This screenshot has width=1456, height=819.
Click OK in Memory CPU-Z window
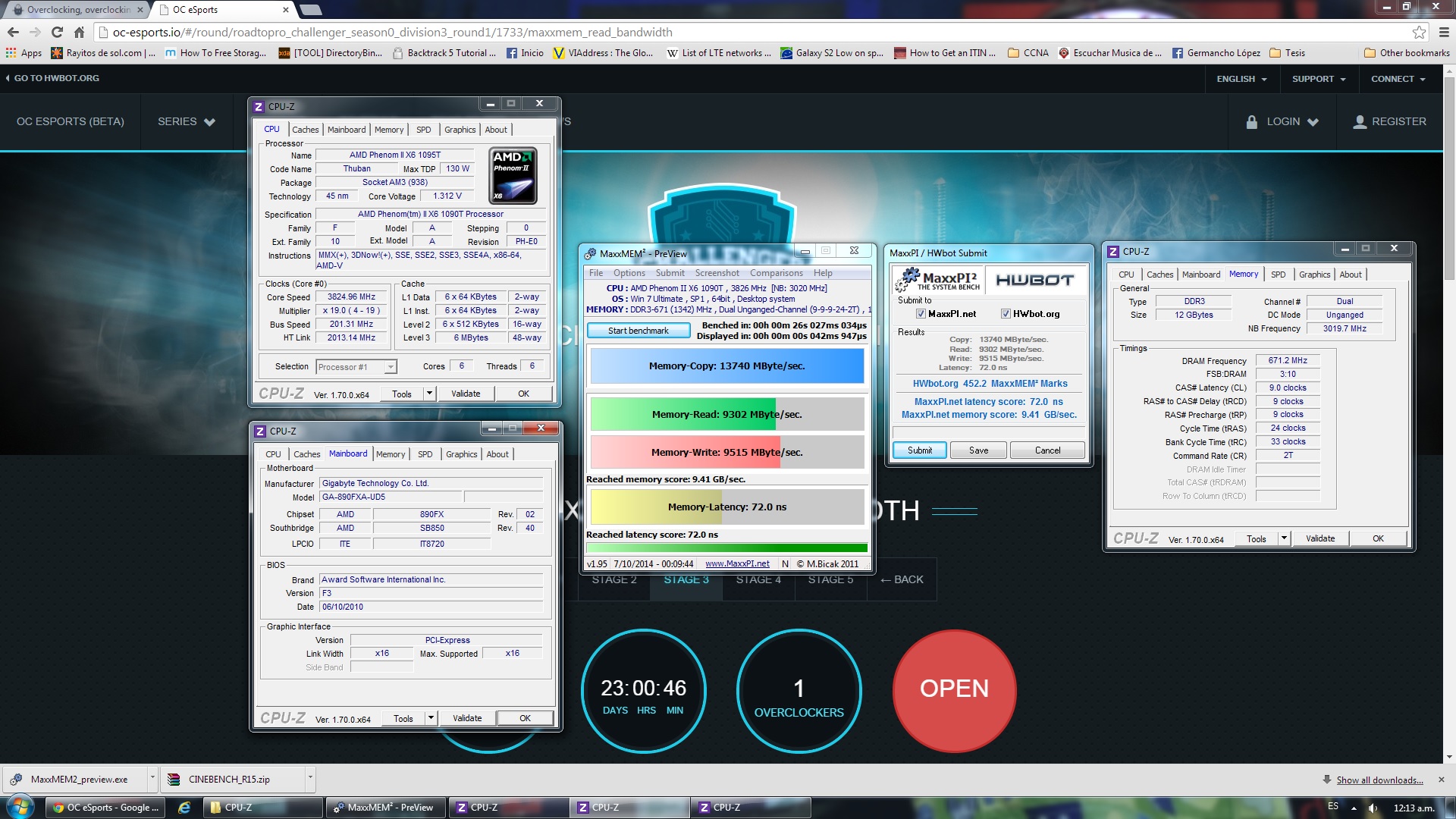pyautogui.click(x=1378, y=538)
